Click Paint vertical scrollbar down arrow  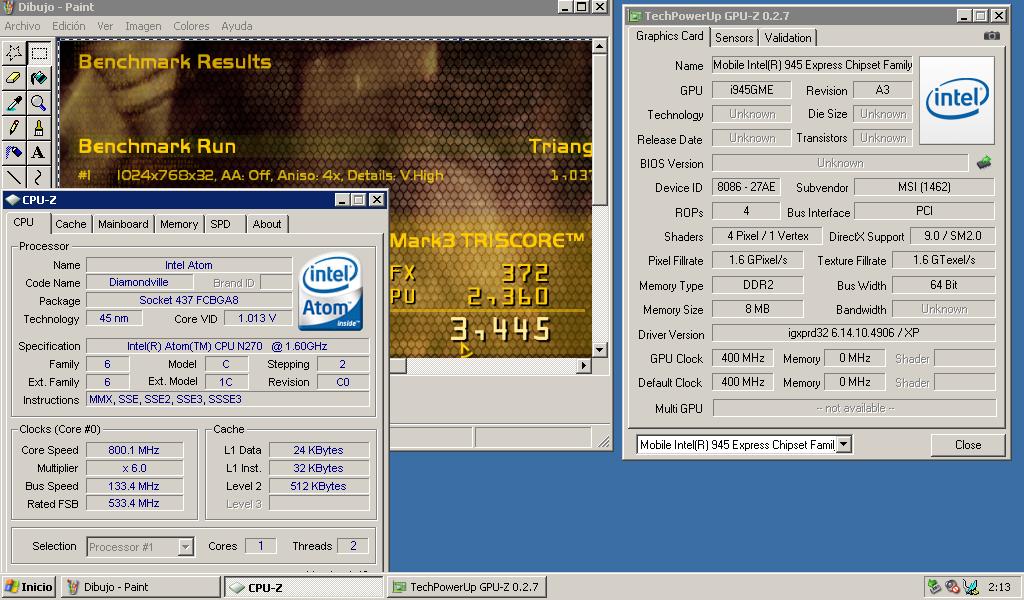tap(599, 350)
